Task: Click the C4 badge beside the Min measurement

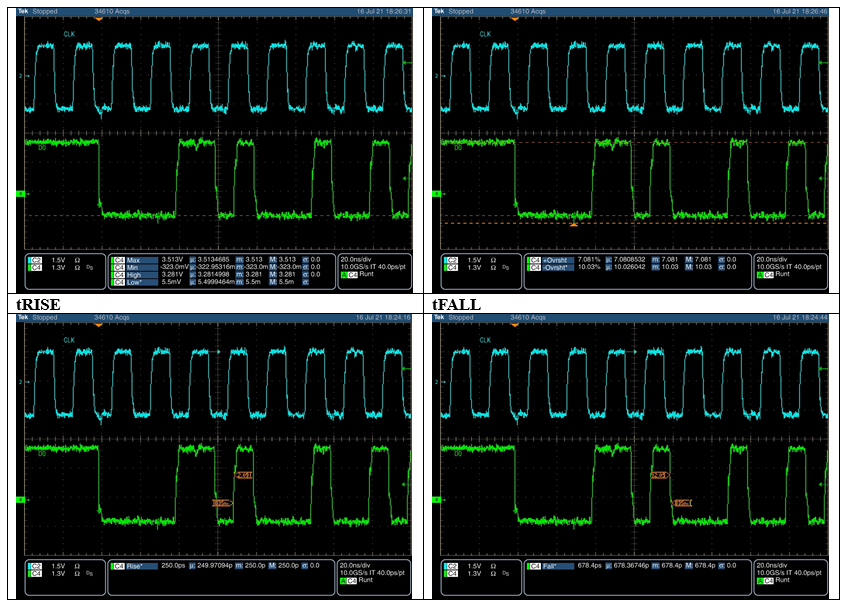Action: coord(118,267)
